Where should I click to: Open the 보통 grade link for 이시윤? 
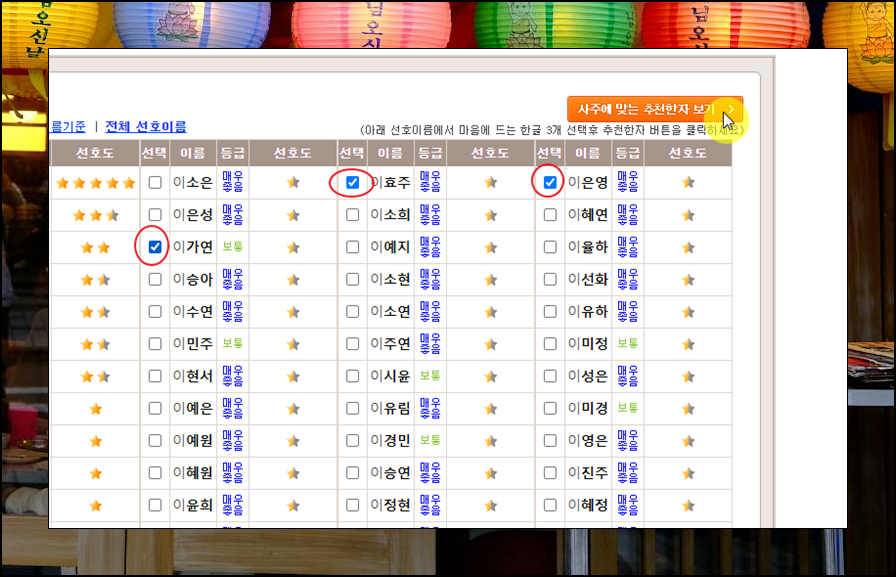pos(430,375)
